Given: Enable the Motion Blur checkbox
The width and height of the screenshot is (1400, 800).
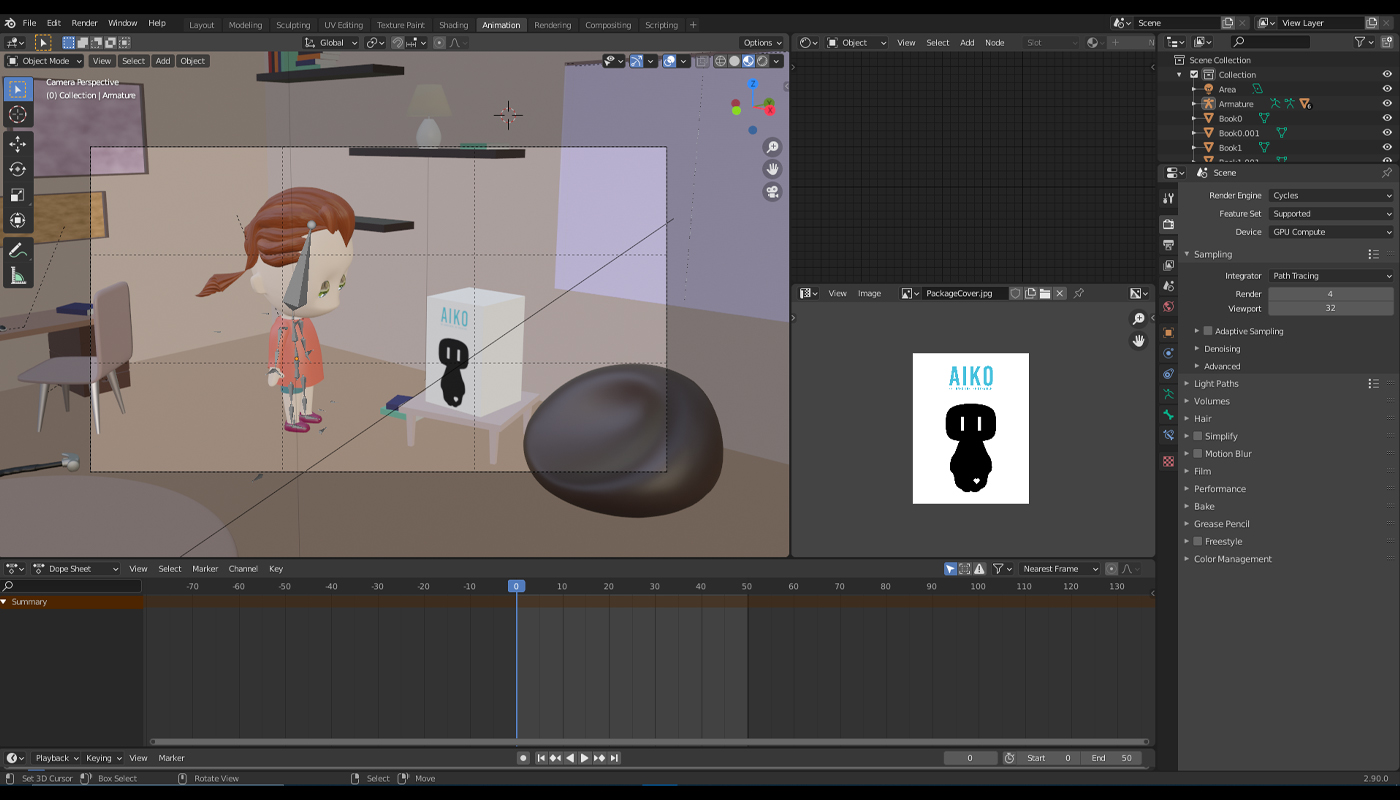Looking at the screenshot, I should (1198, 454).
